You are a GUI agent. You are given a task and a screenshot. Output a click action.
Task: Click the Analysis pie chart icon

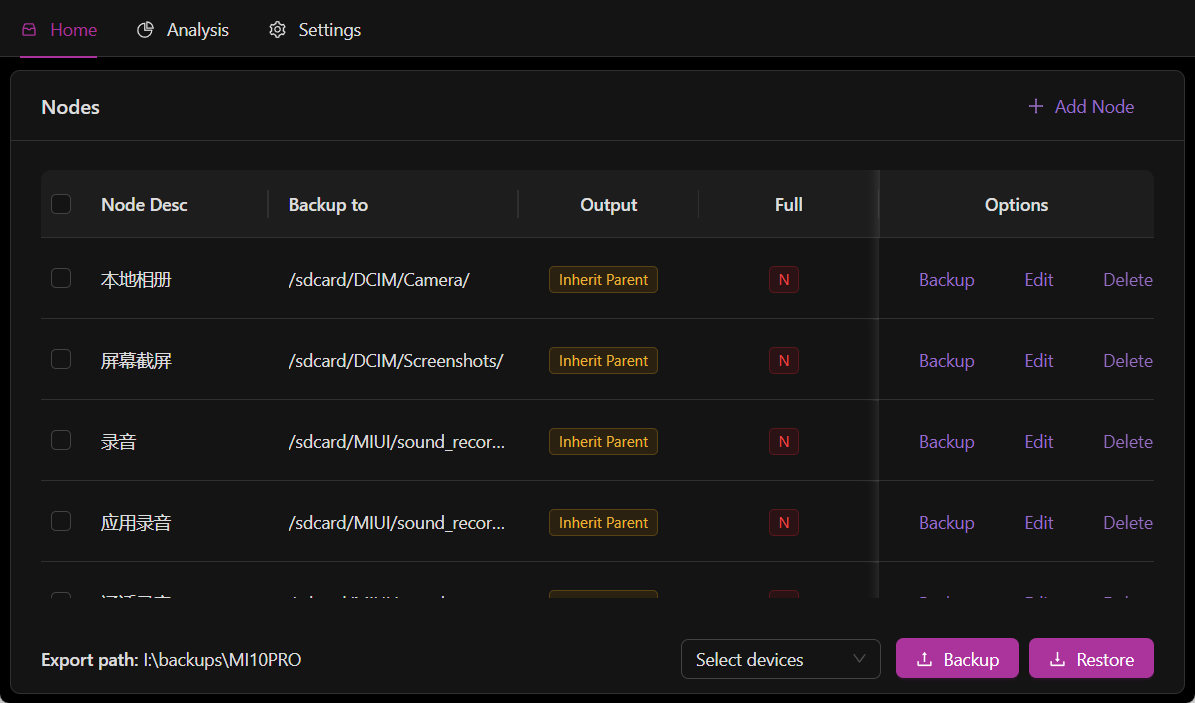[145, 30]
